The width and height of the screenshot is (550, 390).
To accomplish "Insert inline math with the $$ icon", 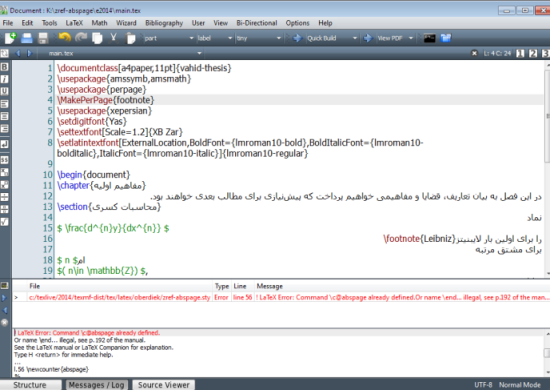I will click(5, 160).
